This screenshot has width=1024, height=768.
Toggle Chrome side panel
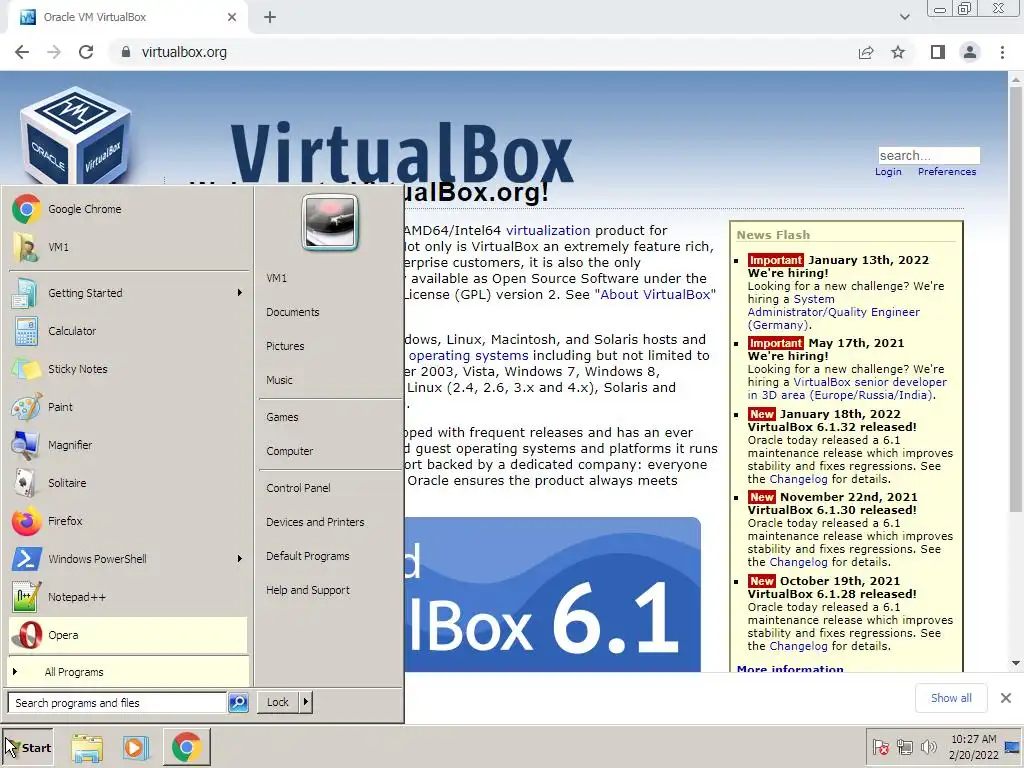pyautogui.click(x=938, y=52)
